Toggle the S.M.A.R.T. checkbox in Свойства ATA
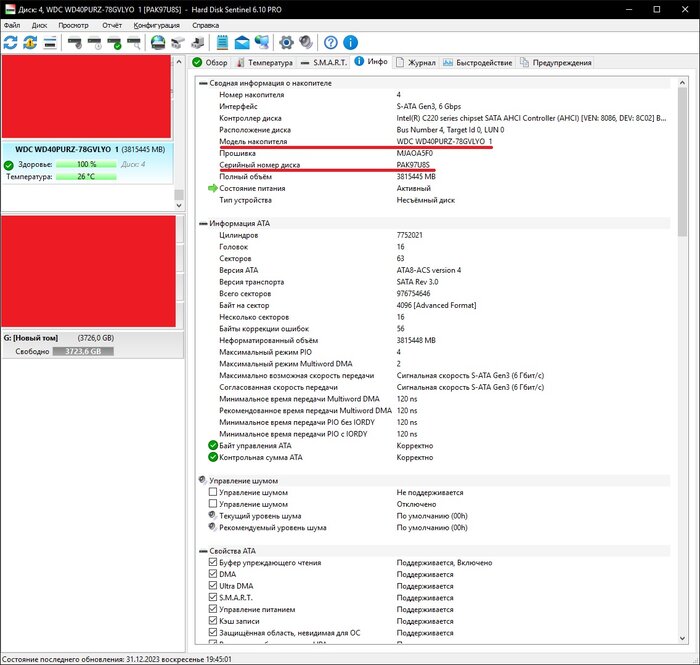The height and width of the screenshot is (665, 700). [x=213, y=597]
